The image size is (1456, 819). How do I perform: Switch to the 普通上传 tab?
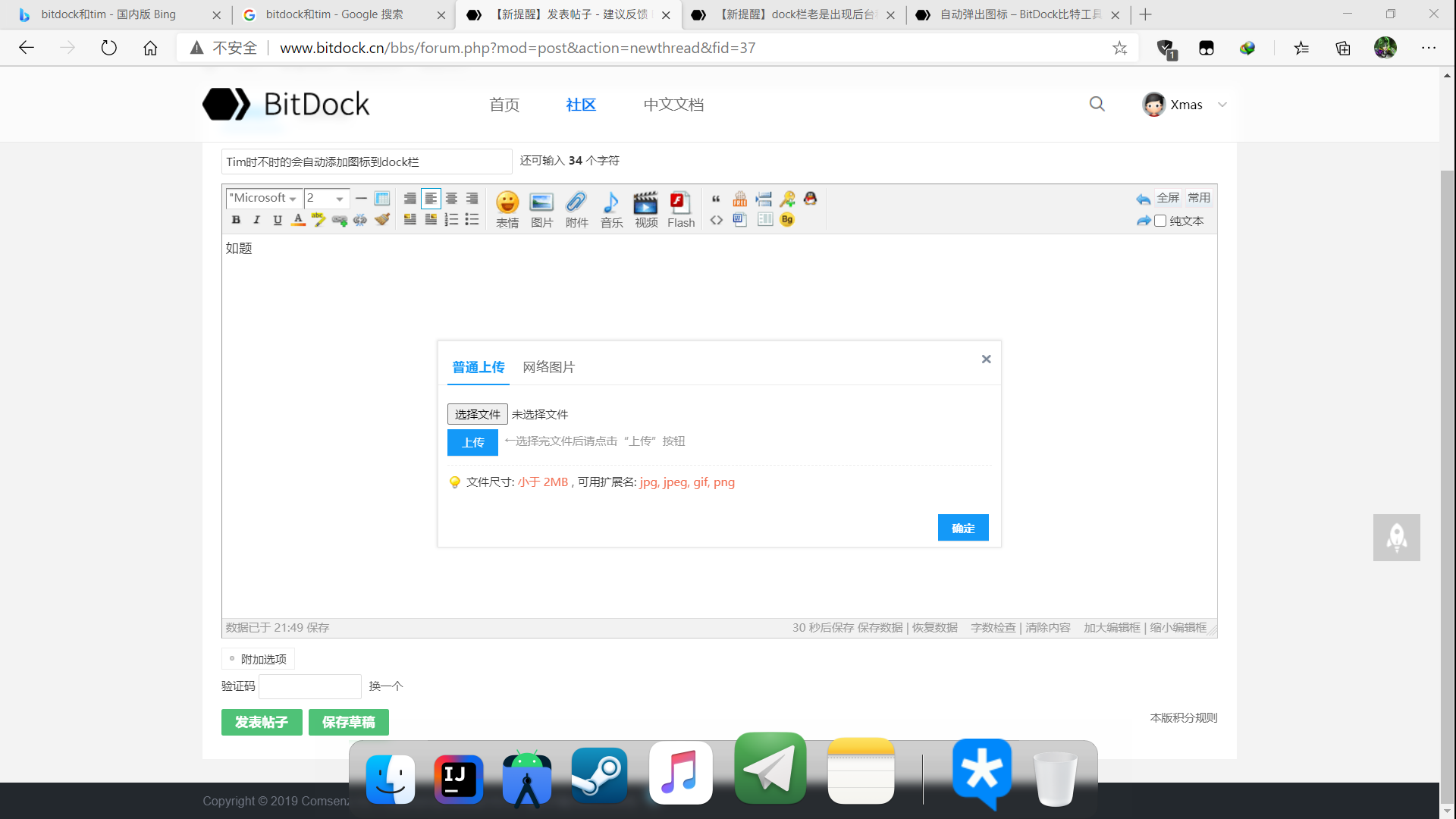[x=478, y=367]
